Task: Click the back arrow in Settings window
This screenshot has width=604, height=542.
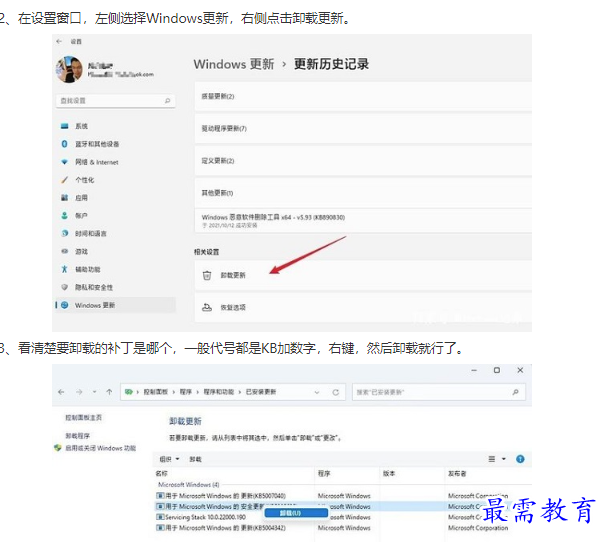Action: [x=59, y=41]
